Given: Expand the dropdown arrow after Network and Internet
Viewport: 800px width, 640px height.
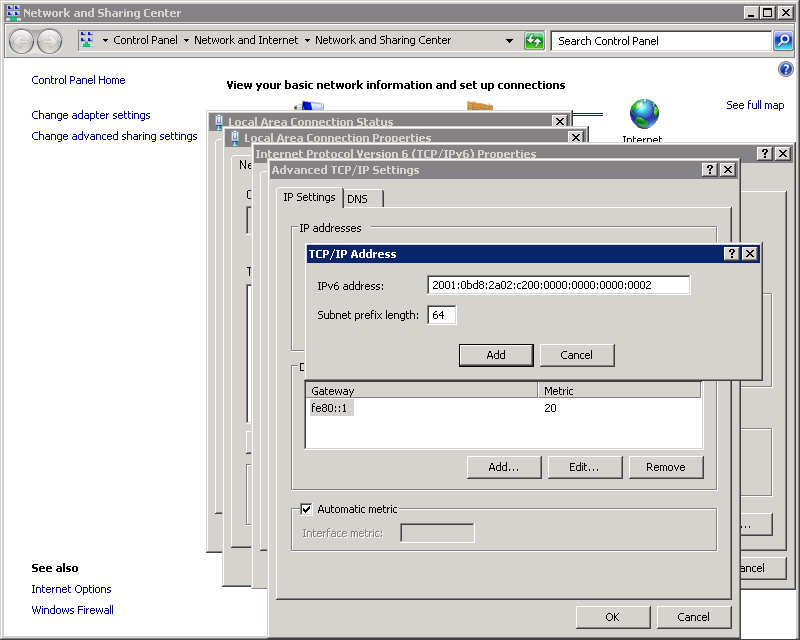Looking at the screenshot, I should (307, 41).
